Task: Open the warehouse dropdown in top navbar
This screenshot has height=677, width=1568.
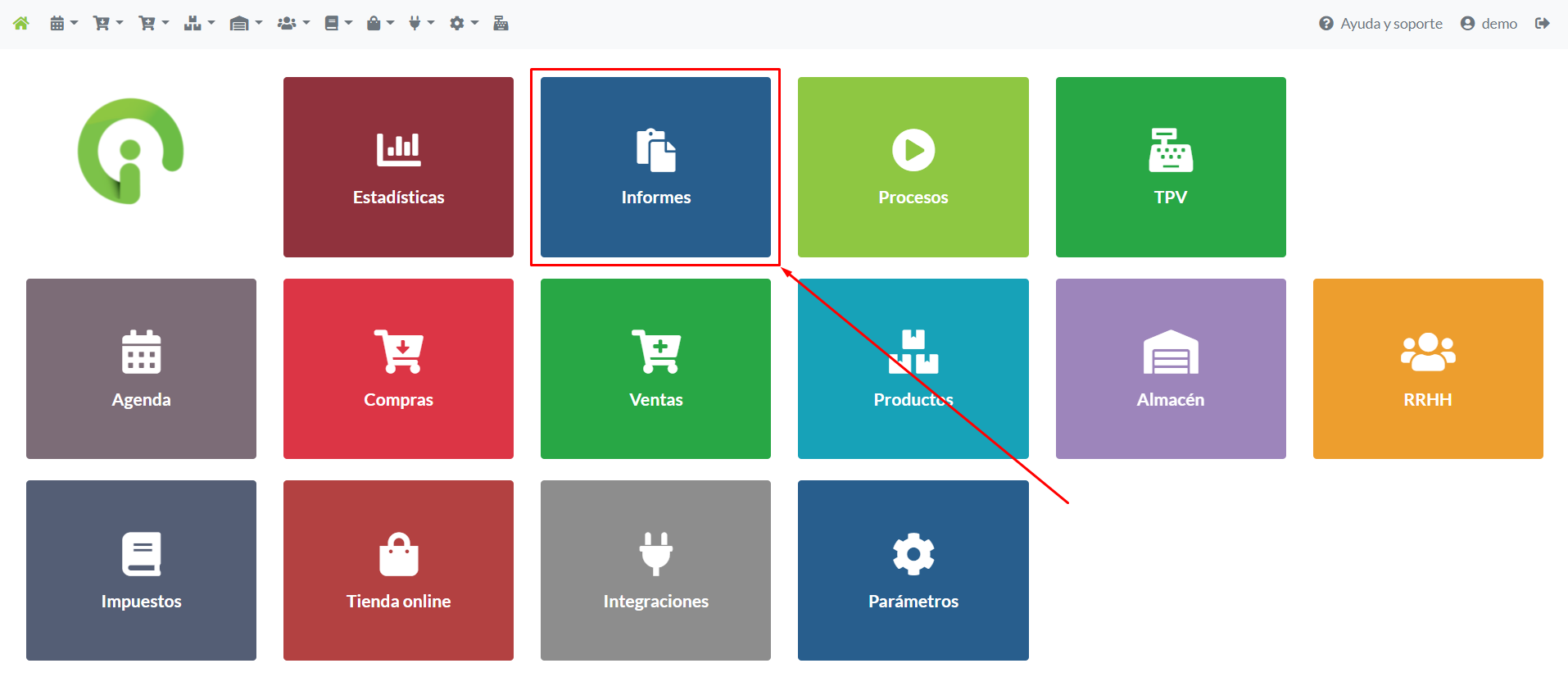Action: coord(245,24)
